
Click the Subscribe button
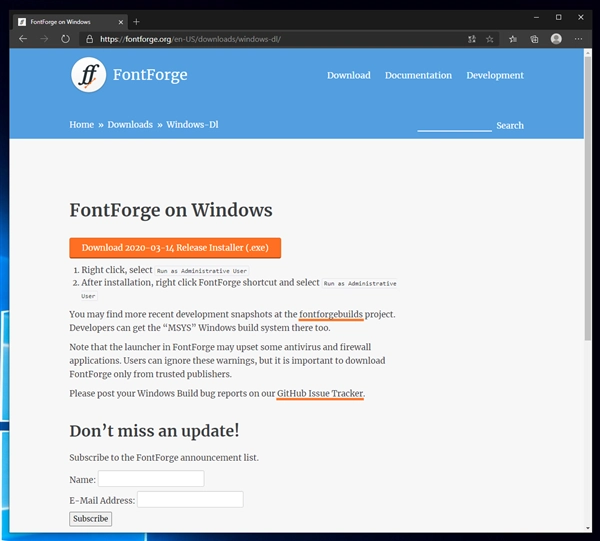point(91,519)
